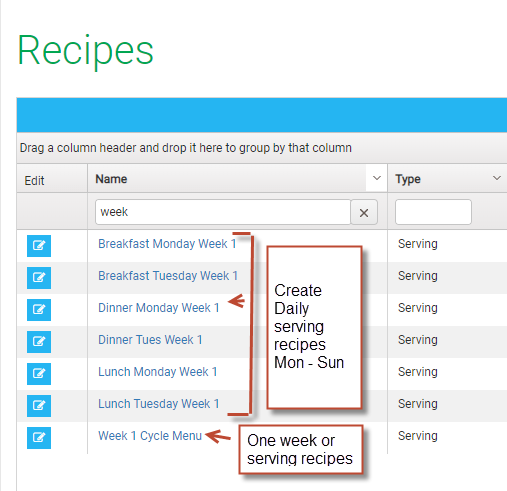Open the Dinner Monday Week 1 link
Screen dimensions: 507x491
coord(159,308)
